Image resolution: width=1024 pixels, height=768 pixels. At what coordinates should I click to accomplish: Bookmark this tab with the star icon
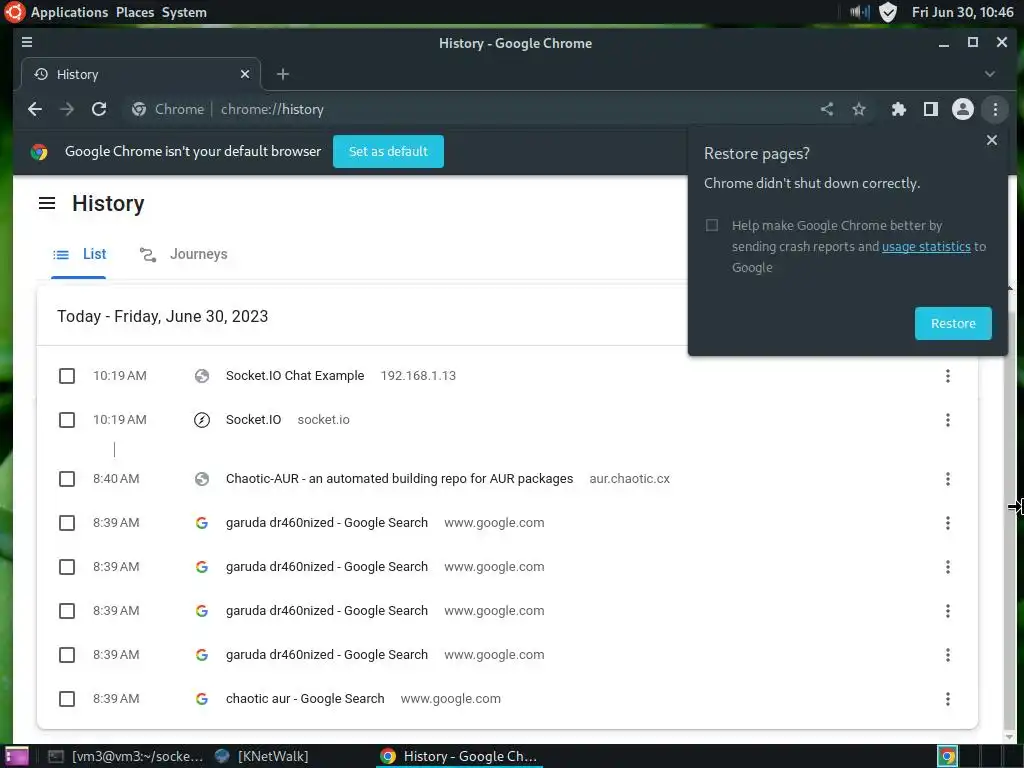click(859, 109)
